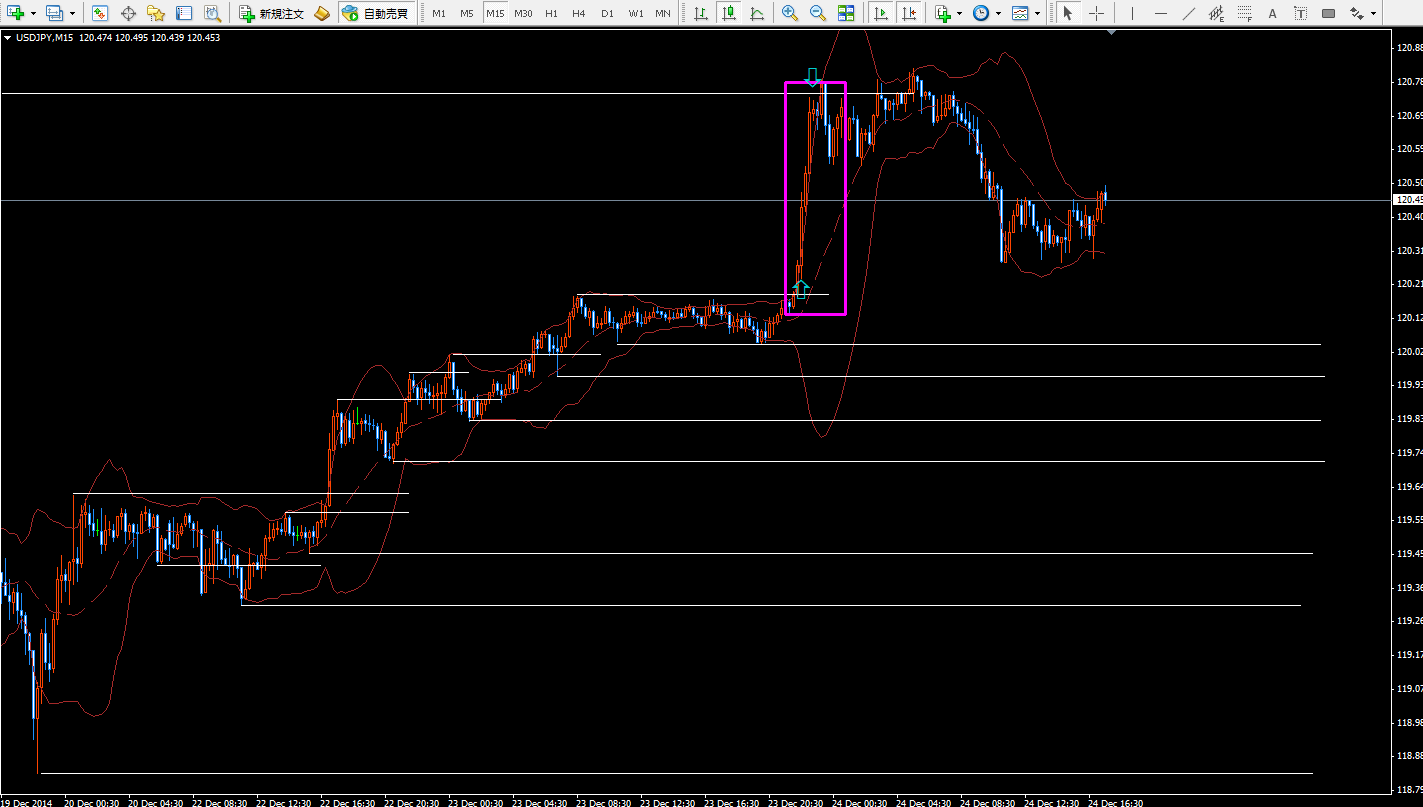Viewport: 1423px width, 807px height.
Task: Switch to the H4 timeframe
Action: pyautogui.click(x=578, y=13)
